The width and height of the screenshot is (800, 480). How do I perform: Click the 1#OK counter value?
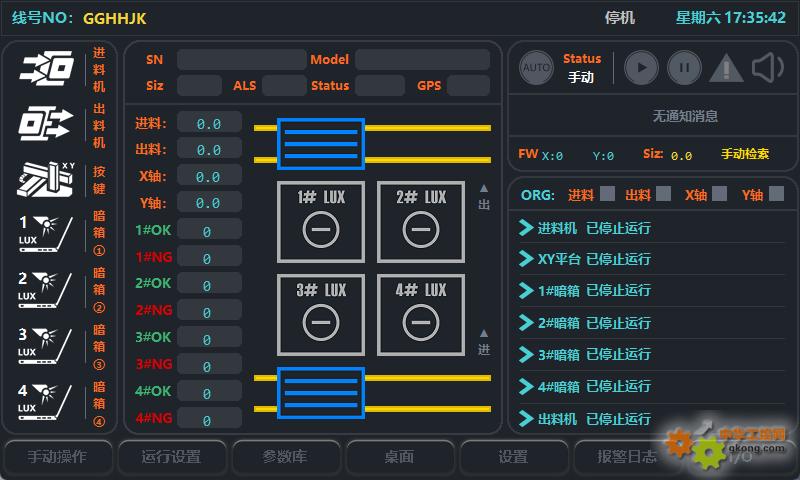click(x=209, y=231)
